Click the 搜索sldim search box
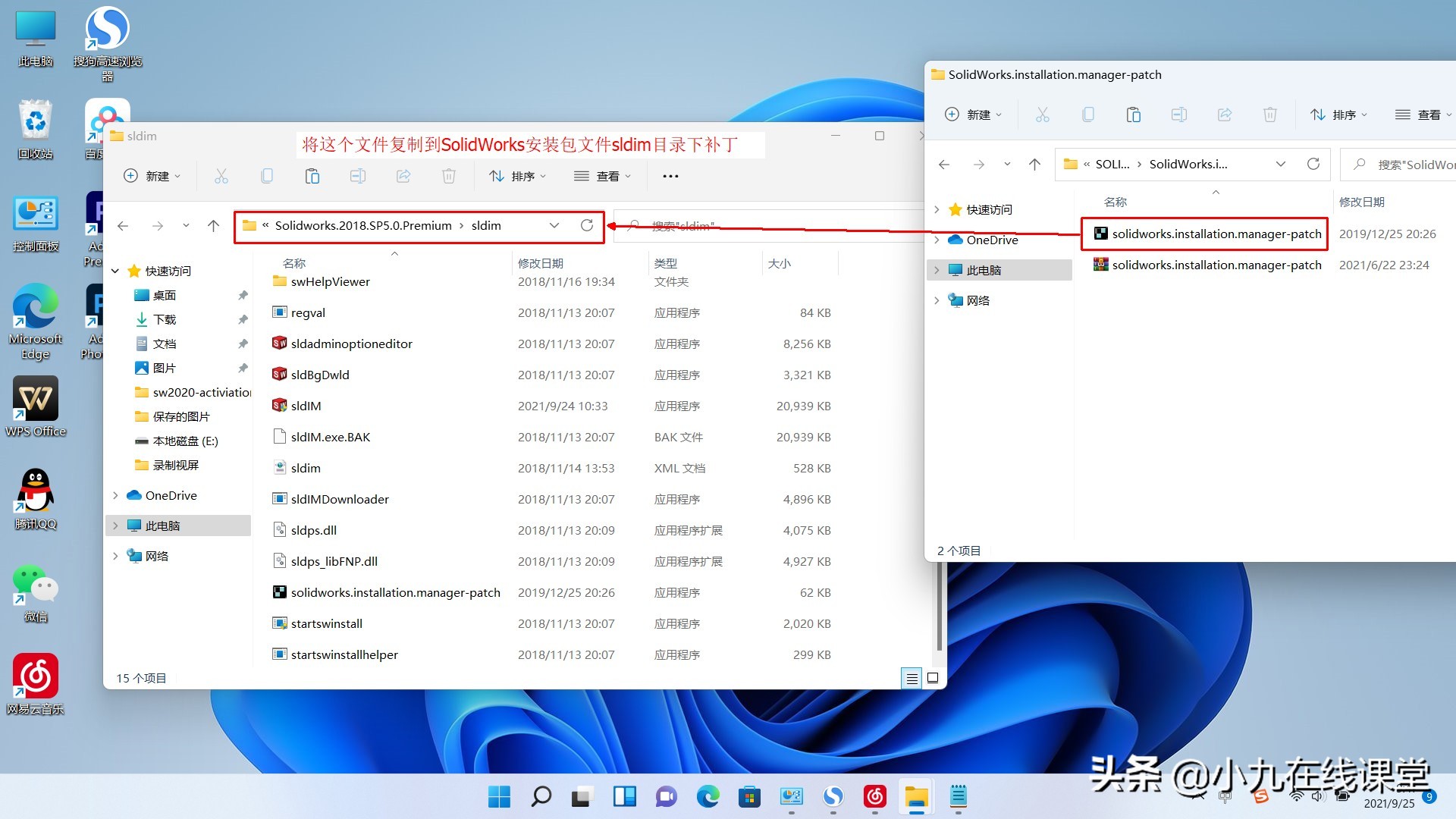1456x819 pixels. click(x=758, y=225)
